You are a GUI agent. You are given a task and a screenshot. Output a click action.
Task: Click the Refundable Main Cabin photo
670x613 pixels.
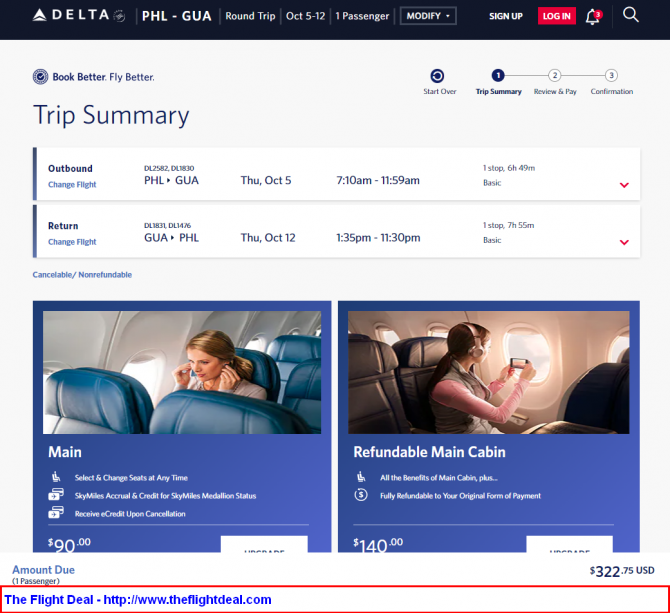[x=488, y=372]
